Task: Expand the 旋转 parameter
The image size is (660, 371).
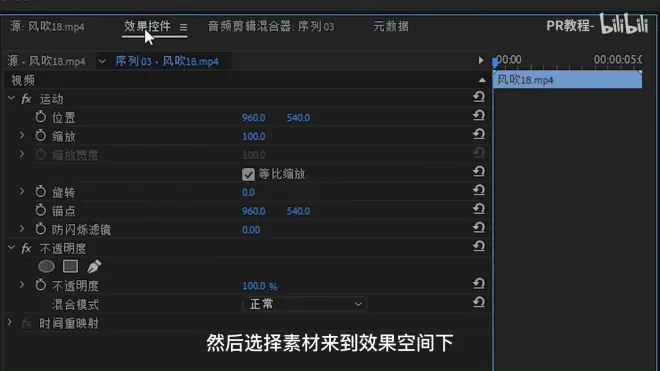Action: (22, 191)
